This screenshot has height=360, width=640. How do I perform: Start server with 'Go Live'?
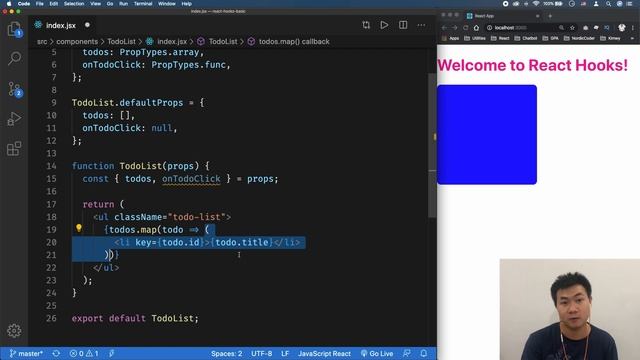[x=377, y=353]
